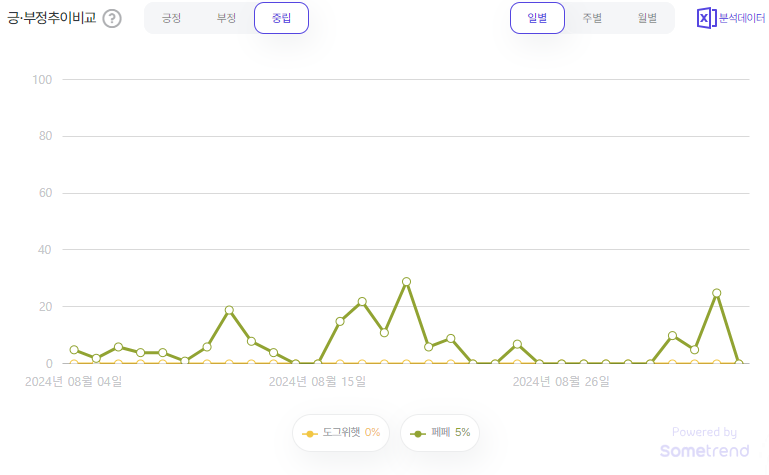The image size is (769, 475).
Task: Click the last 페페 peak near 25
Action: click(x=717, y=293)
